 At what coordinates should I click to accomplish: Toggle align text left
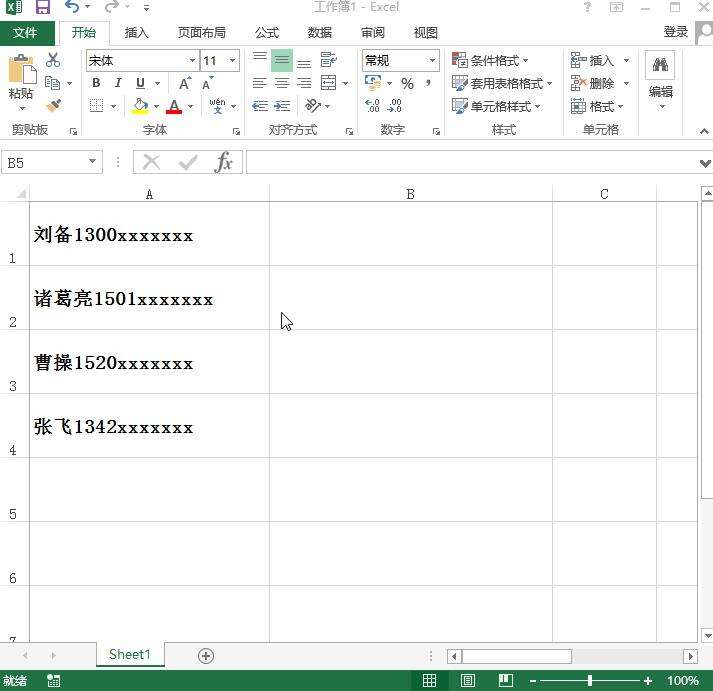click(x=260, y=83)
